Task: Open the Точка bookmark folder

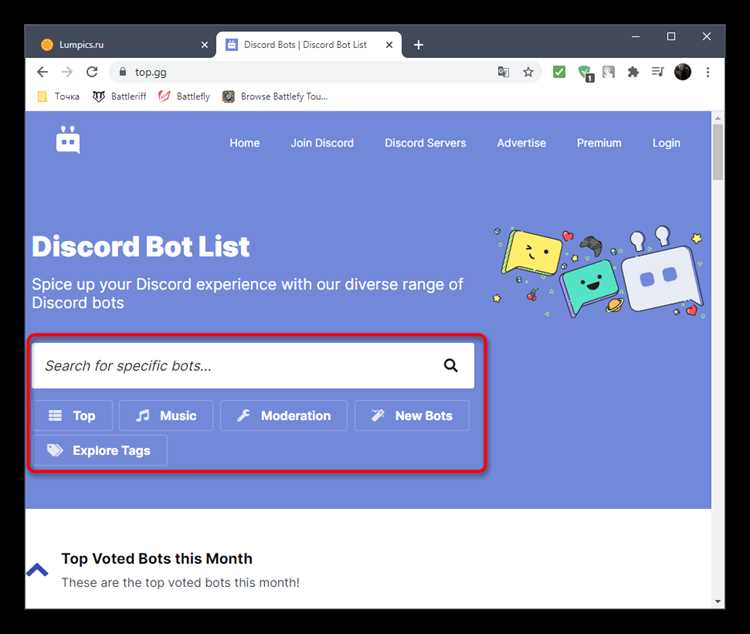Action: (x=58, y=97)
